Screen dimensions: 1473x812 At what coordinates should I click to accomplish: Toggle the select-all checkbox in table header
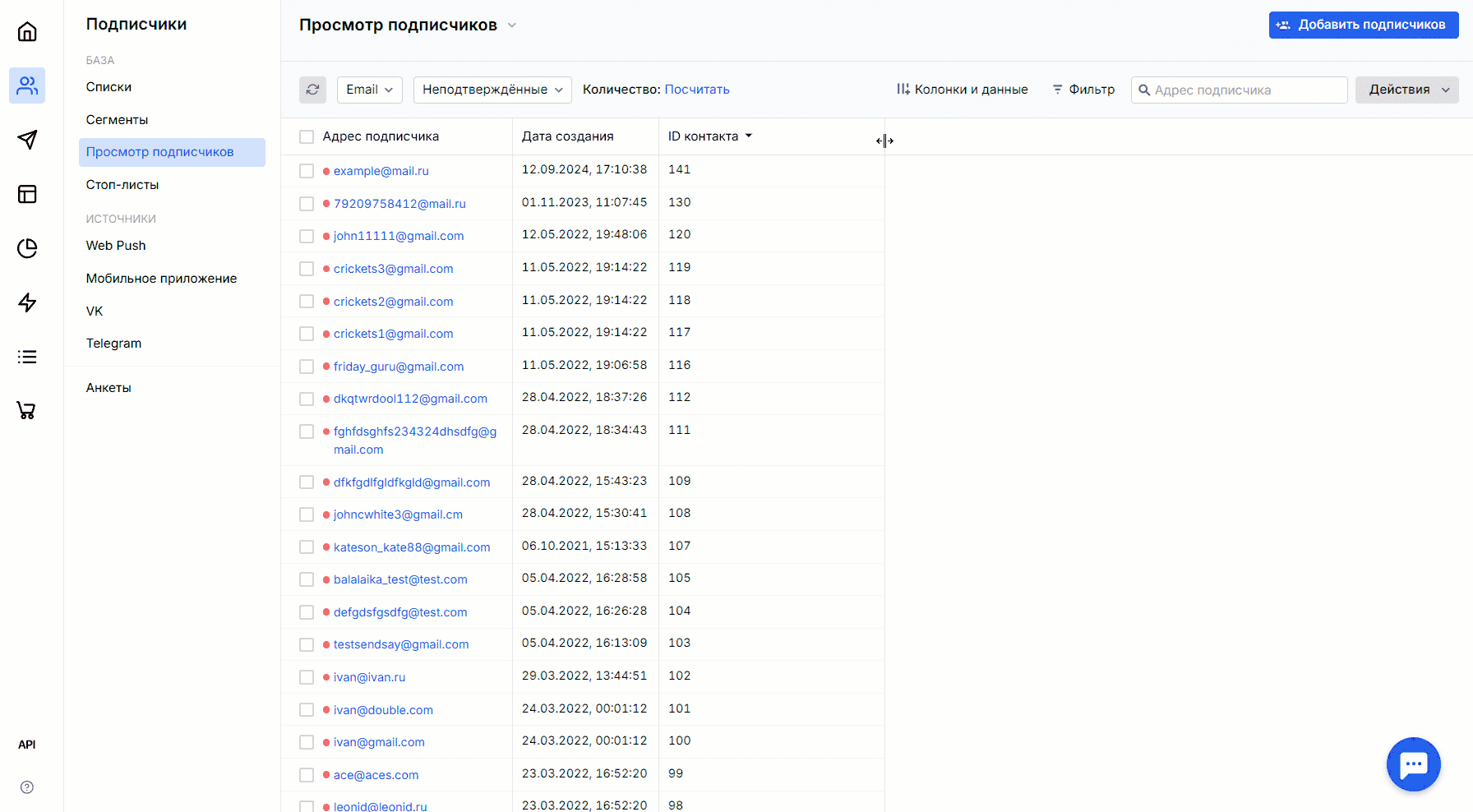coord(307,136)
